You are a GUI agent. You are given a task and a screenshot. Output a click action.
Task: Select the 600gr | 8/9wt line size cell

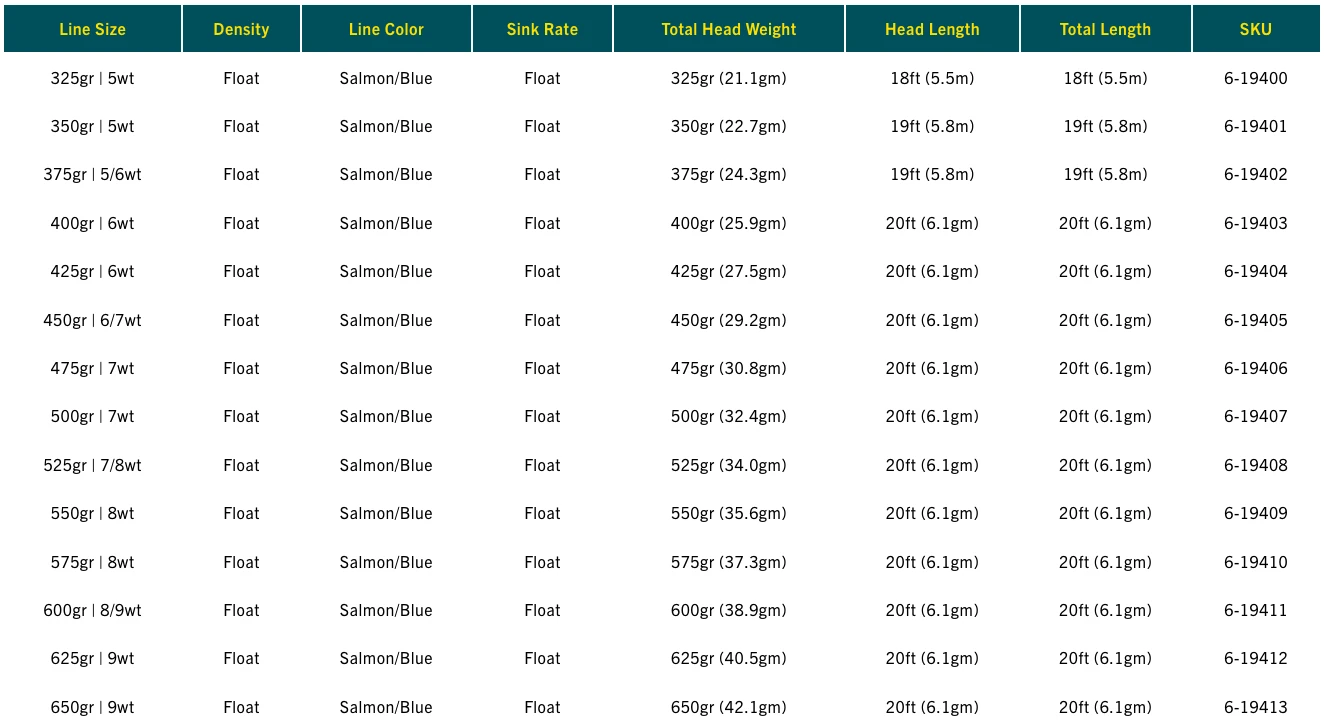[92, 610]
